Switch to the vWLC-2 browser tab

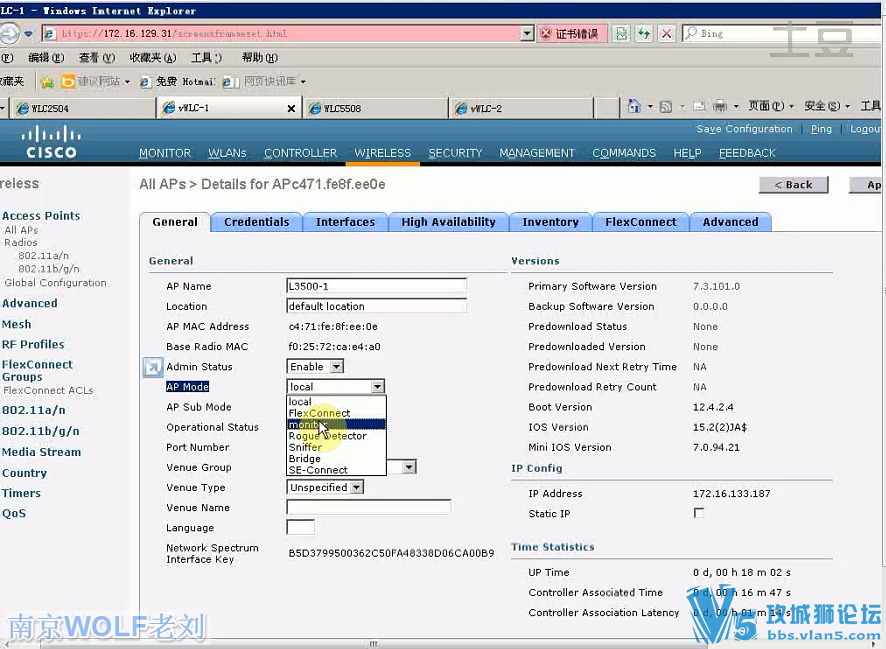(x=521, y=108)
